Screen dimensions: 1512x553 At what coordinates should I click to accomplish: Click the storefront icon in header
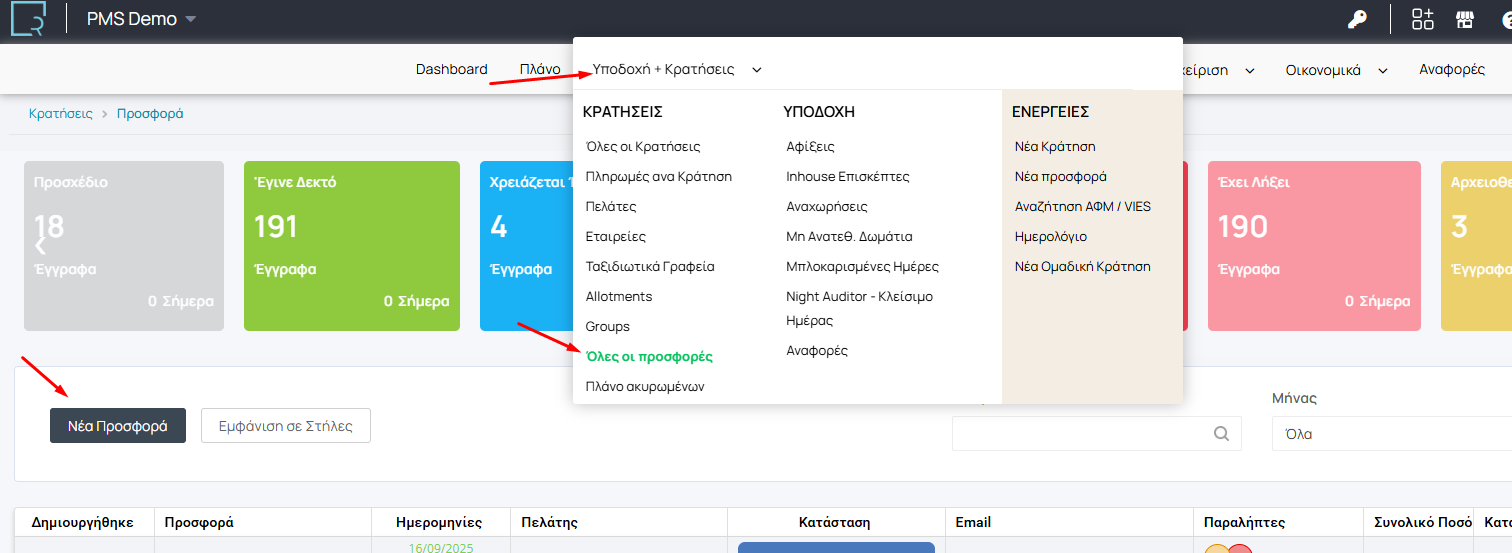[1465, 19]
